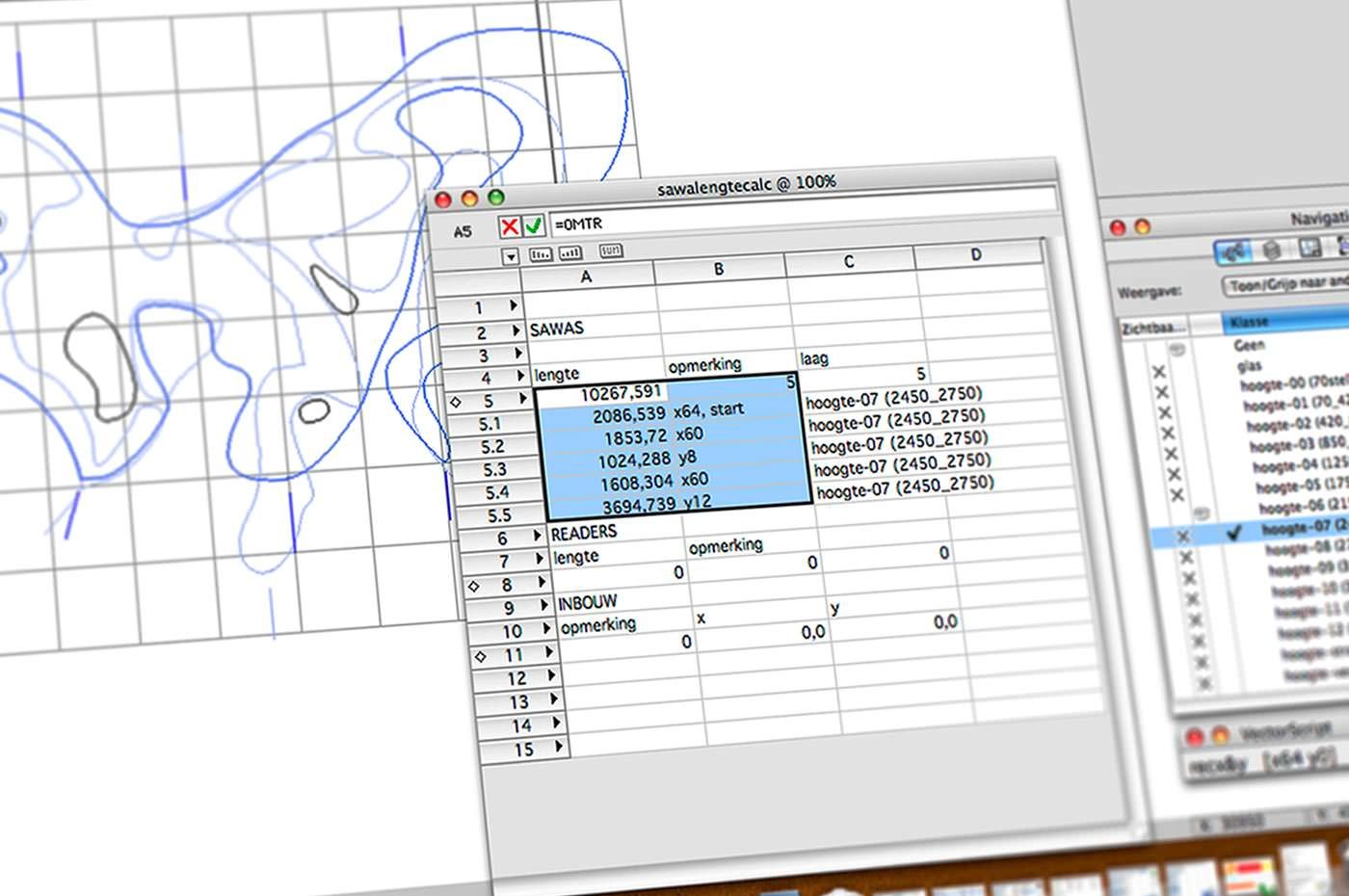Select the Geen class in Navigation list
This screenshot has width=1349, height=896.
tap(1250, 344)
